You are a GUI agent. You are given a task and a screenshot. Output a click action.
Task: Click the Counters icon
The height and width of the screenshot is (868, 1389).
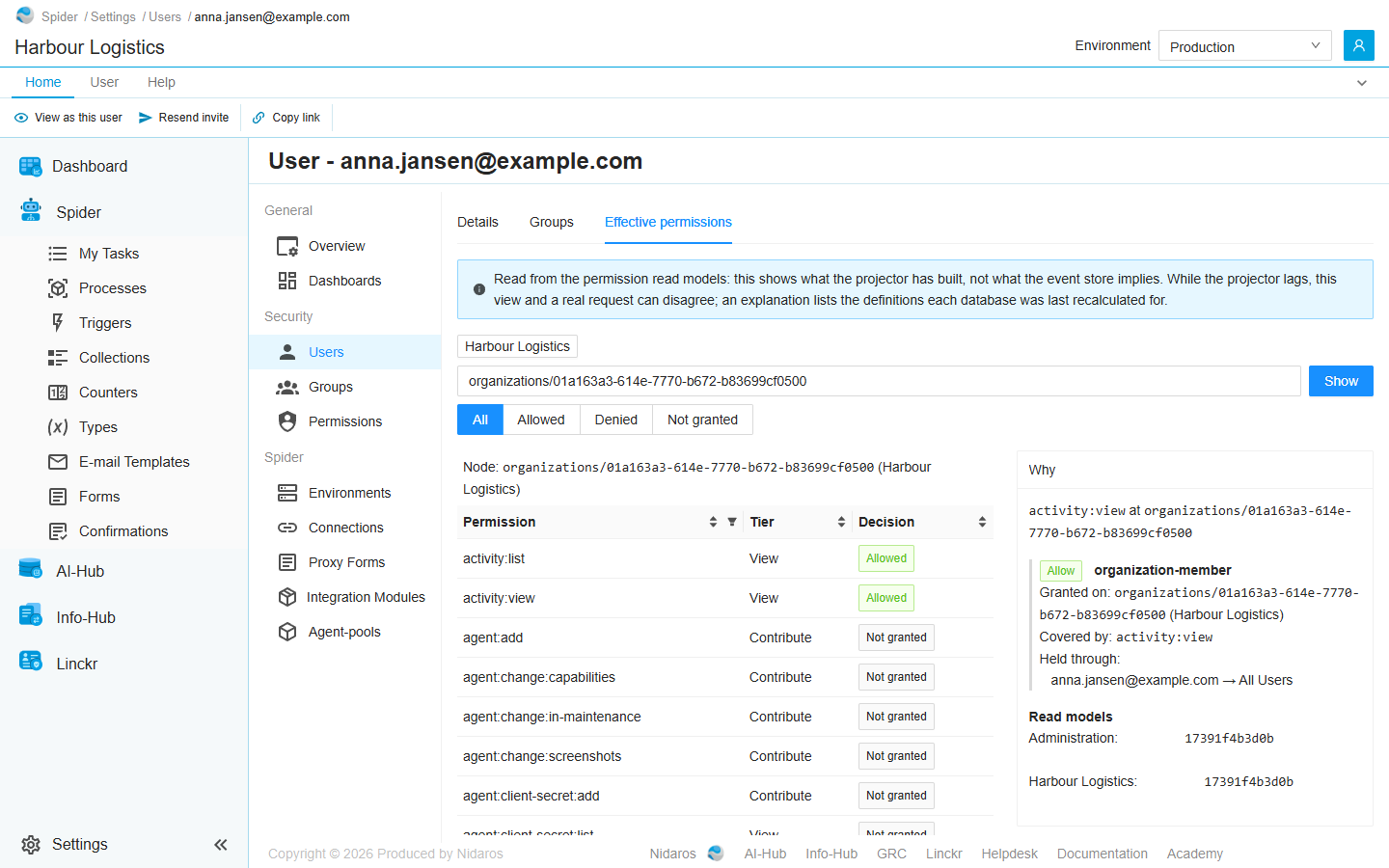58,393
